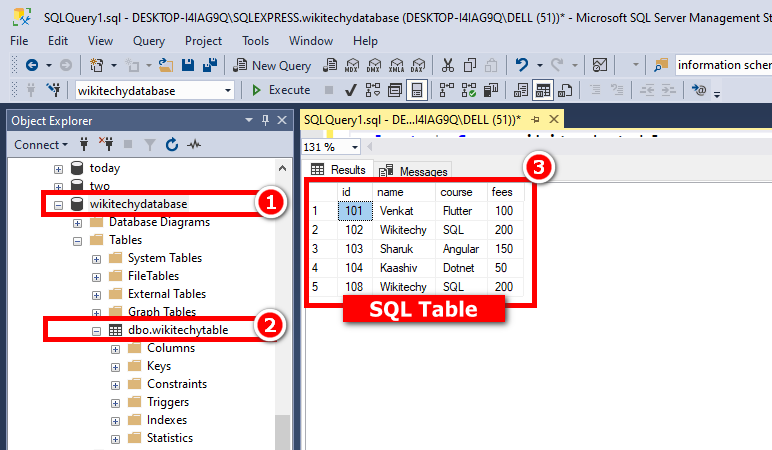Click the Find in Files icon
Viewport: 772px width, 450px height.
pos(661,65)
